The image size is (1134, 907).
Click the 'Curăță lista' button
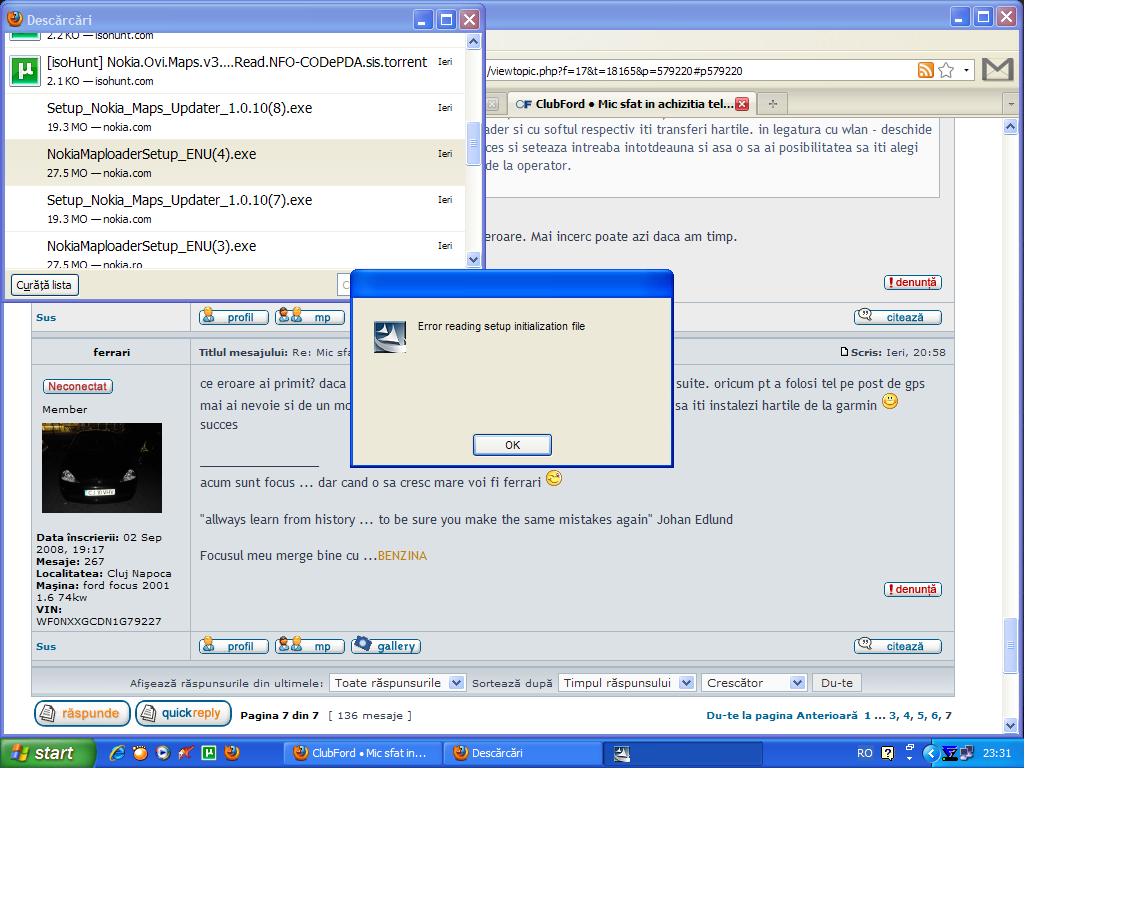coord(44,285)
